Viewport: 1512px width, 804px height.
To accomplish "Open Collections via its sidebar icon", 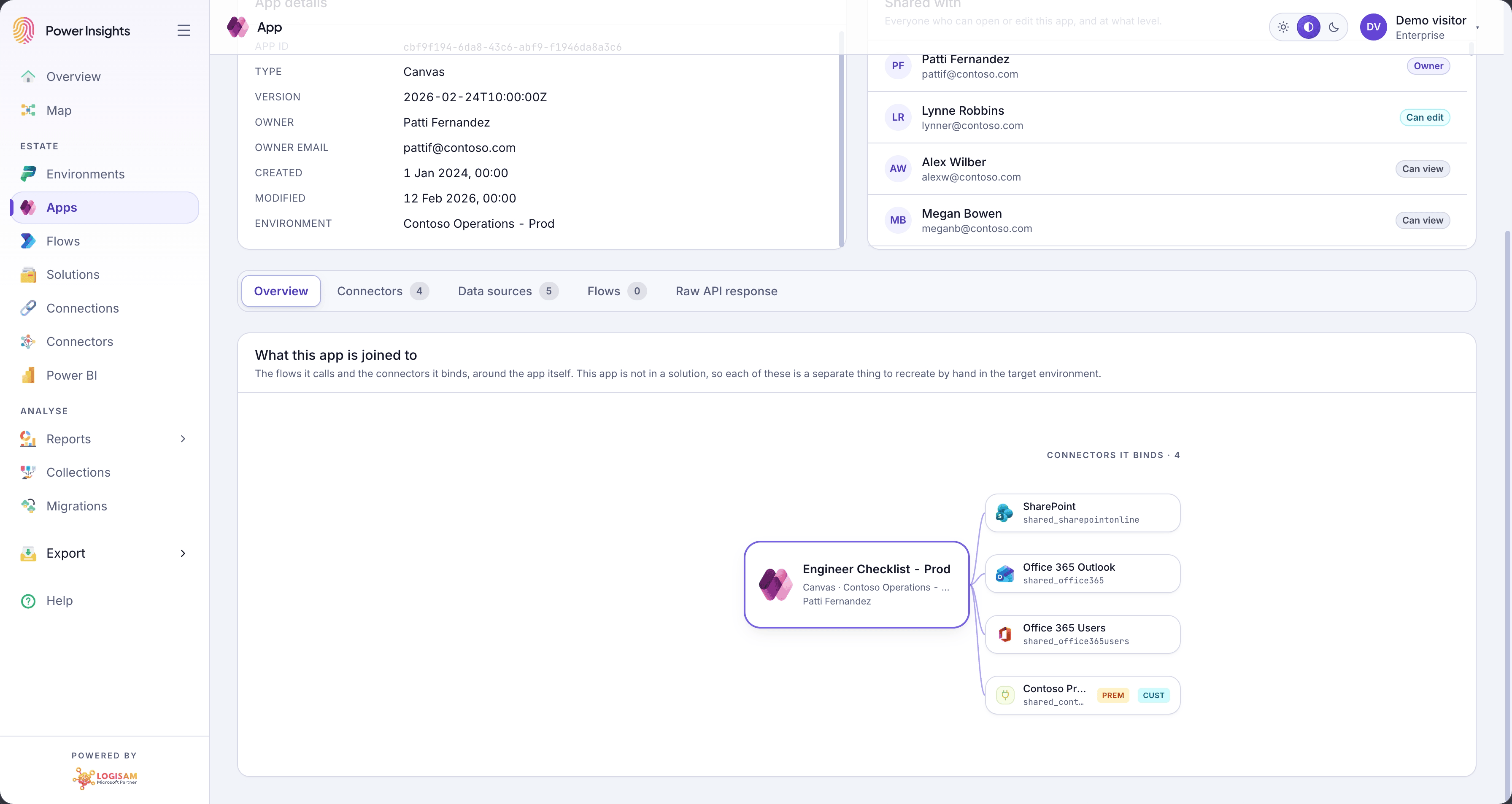I will (28, 472).
